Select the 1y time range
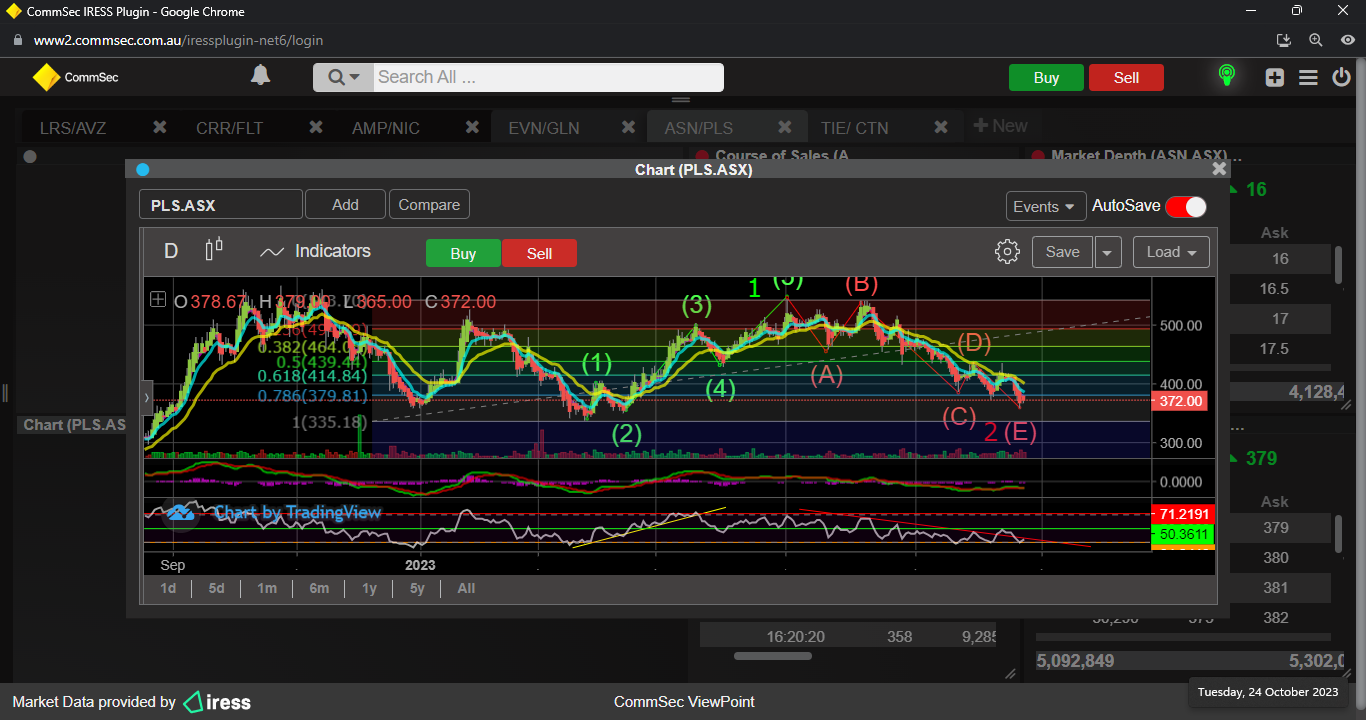Screen dimensions: 1366x720 point(370,588)
